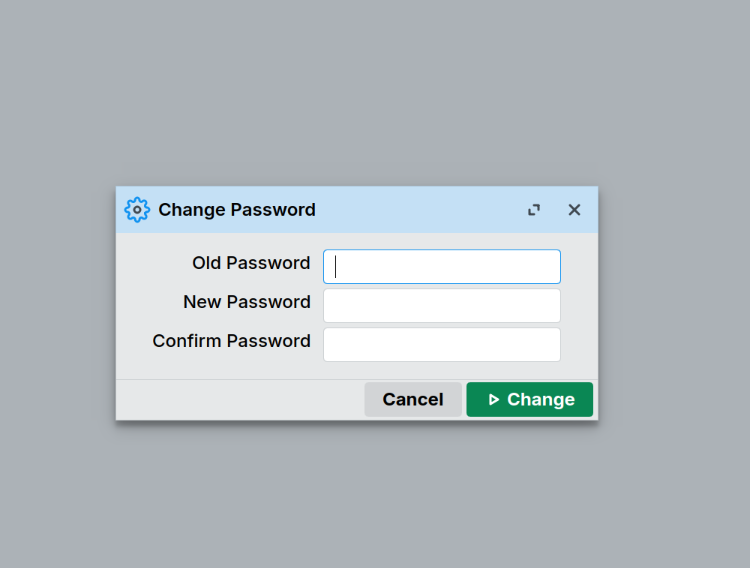
Task: Close the Change Password dialog with X
Action: click(x=574, y=210)
